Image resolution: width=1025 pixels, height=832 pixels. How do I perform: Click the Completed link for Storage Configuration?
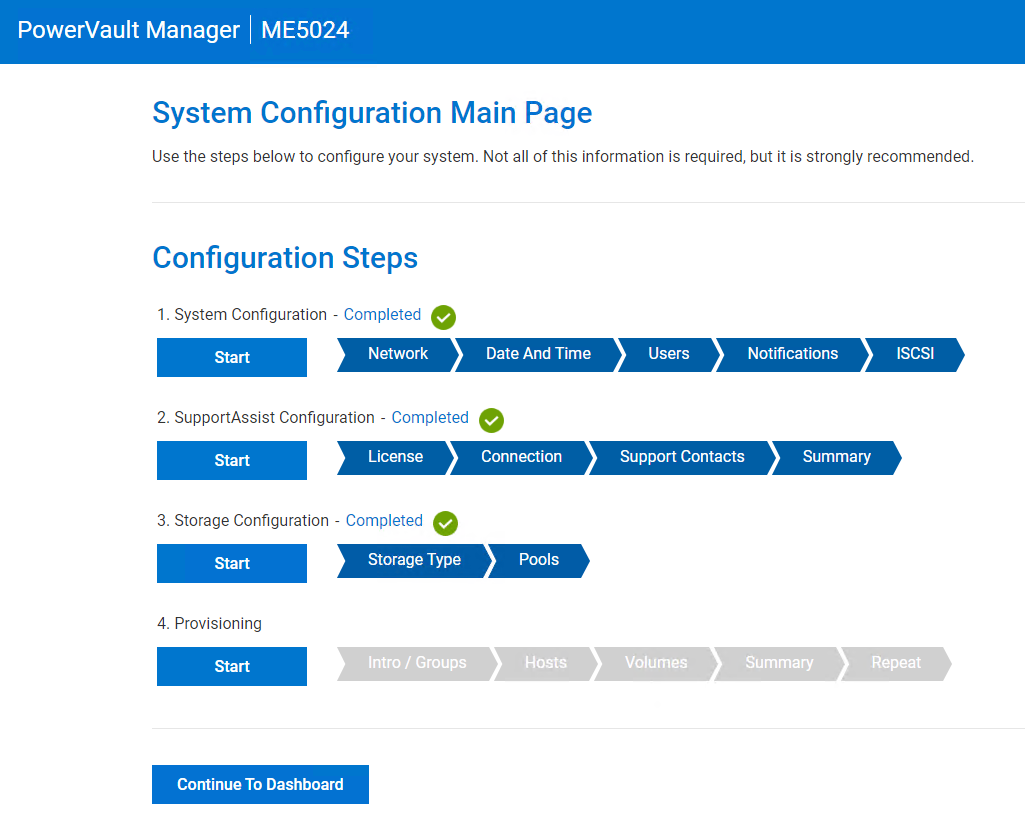384,521
